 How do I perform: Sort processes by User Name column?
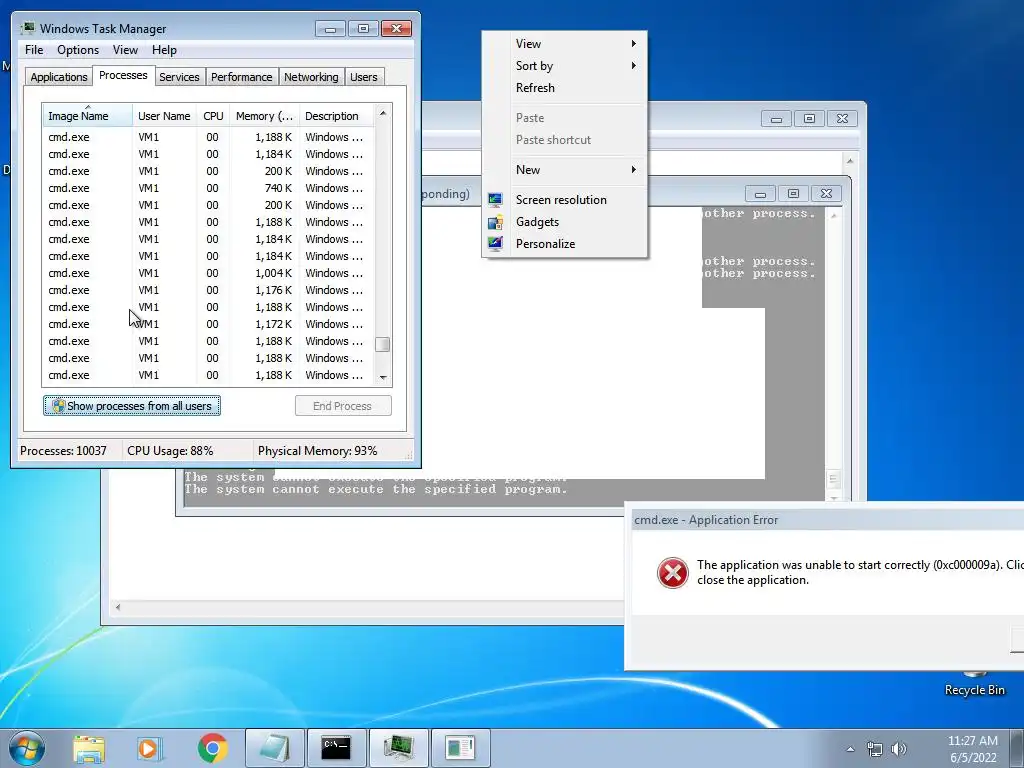[x=164, y=116]
